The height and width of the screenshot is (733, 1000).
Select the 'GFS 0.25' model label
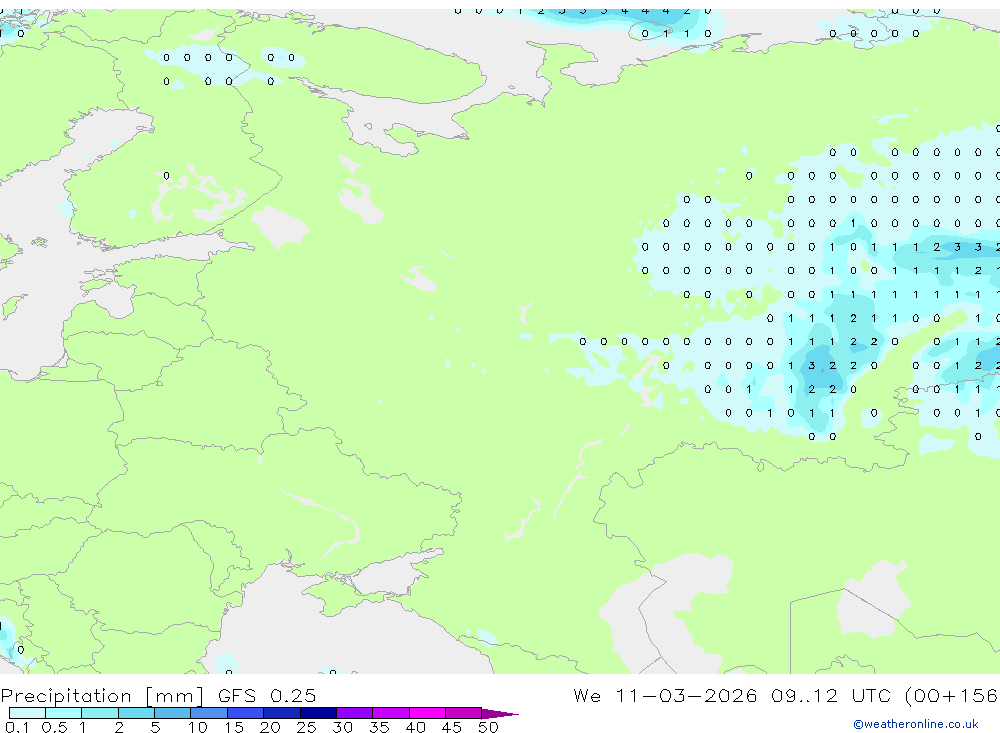267,696
